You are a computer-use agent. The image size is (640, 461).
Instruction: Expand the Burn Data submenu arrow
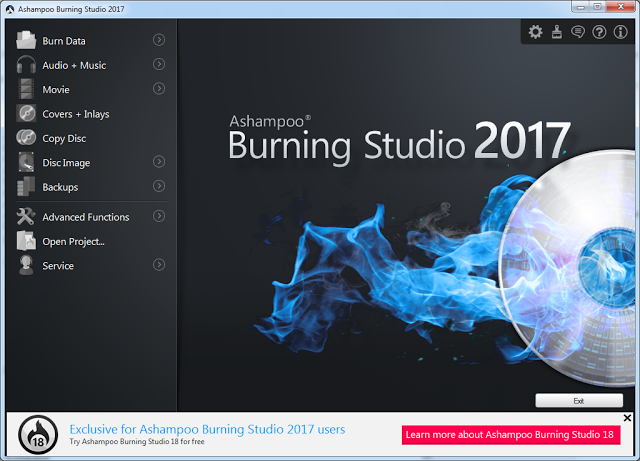click(x=159, y=40)
